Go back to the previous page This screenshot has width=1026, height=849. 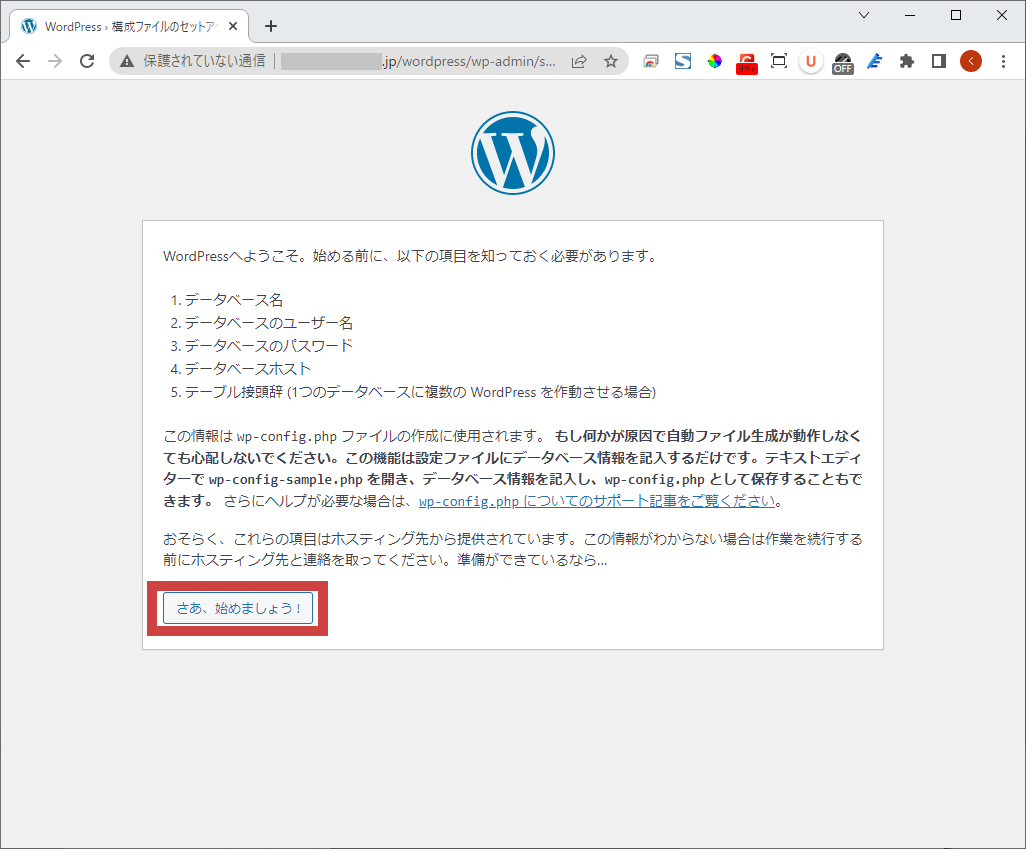click(23, 61)
